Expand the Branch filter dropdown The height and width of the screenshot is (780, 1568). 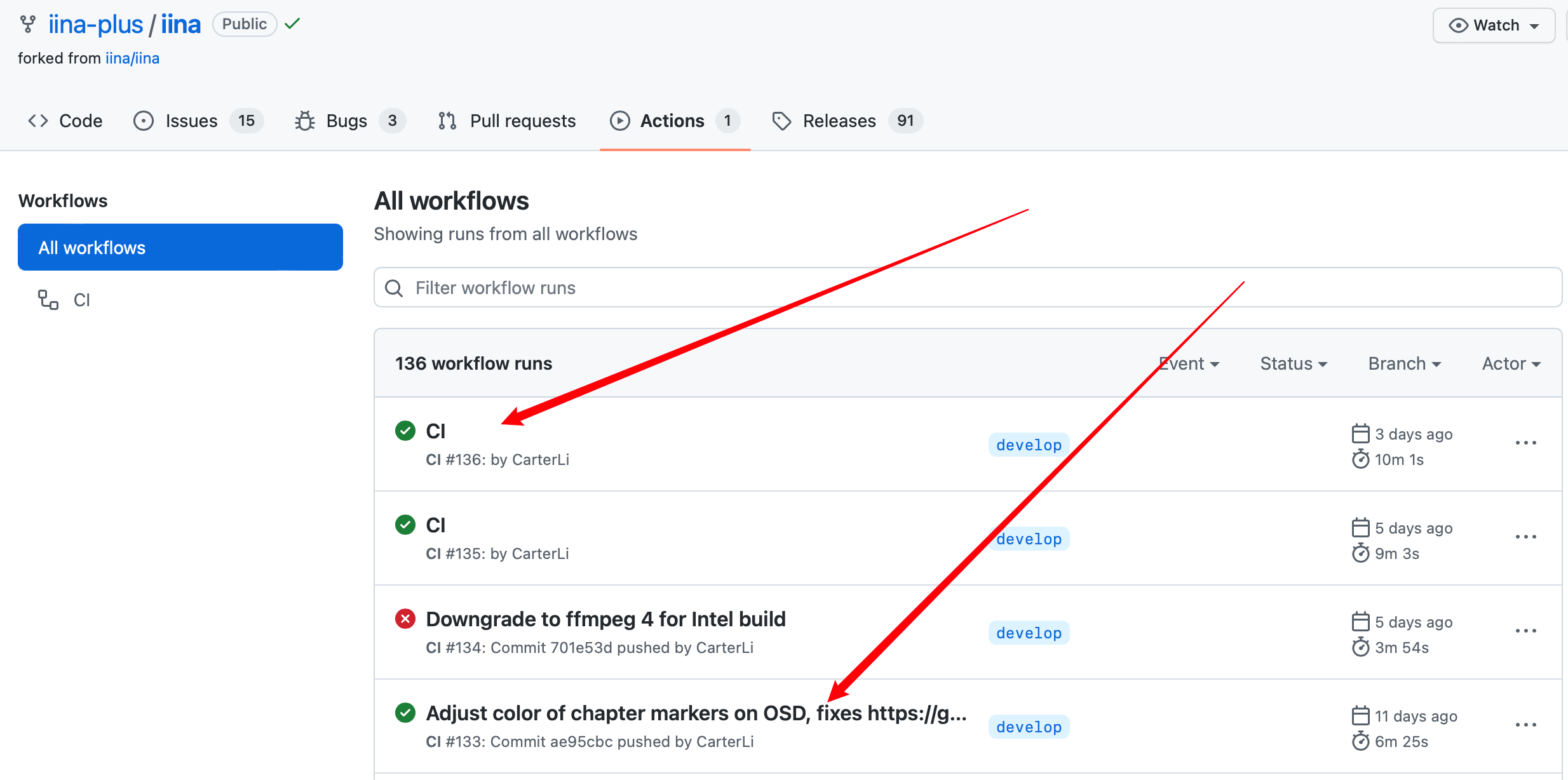click(x=1404, y=363)
